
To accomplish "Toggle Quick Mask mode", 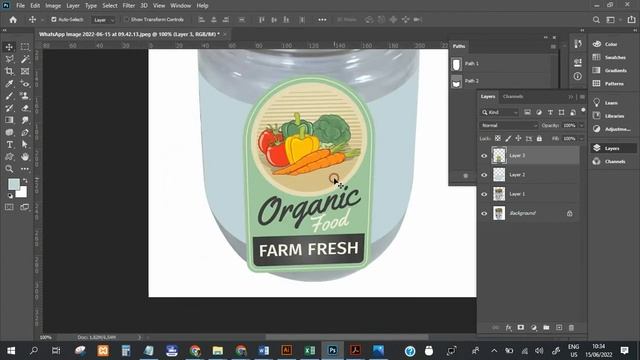I will (x=9, y=207).
